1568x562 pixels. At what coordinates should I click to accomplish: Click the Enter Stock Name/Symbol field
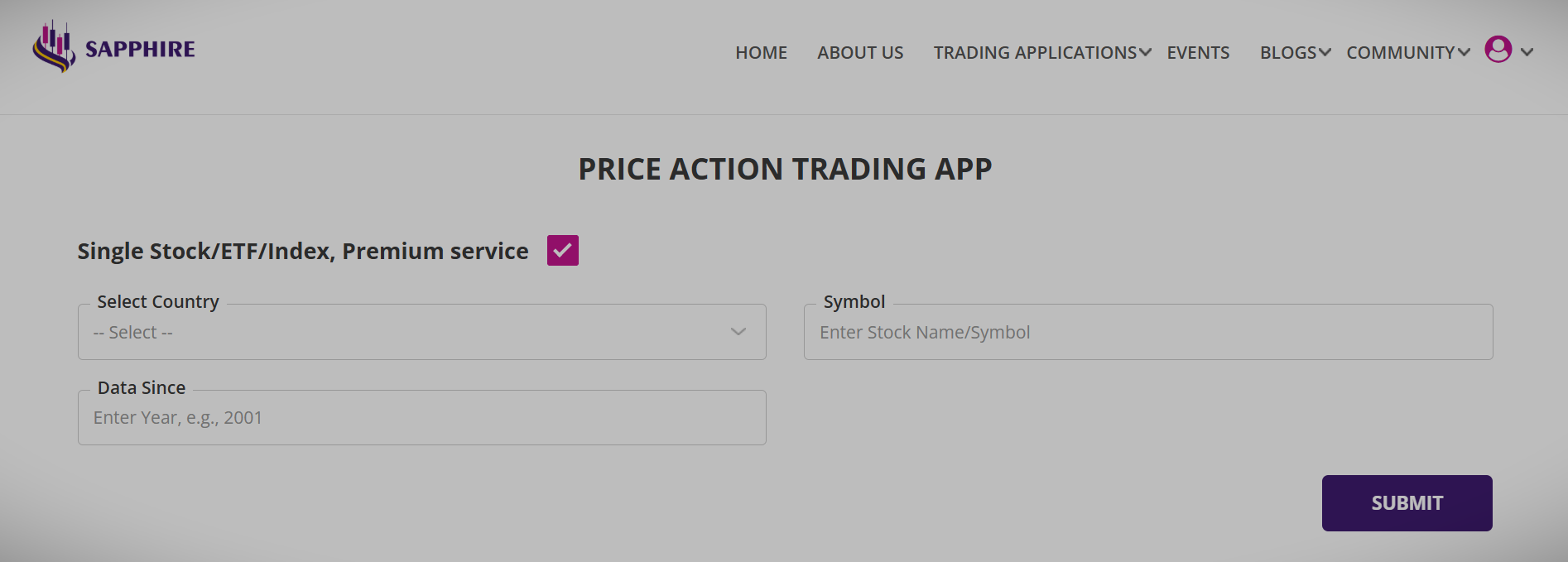(x=1147, y=332)
